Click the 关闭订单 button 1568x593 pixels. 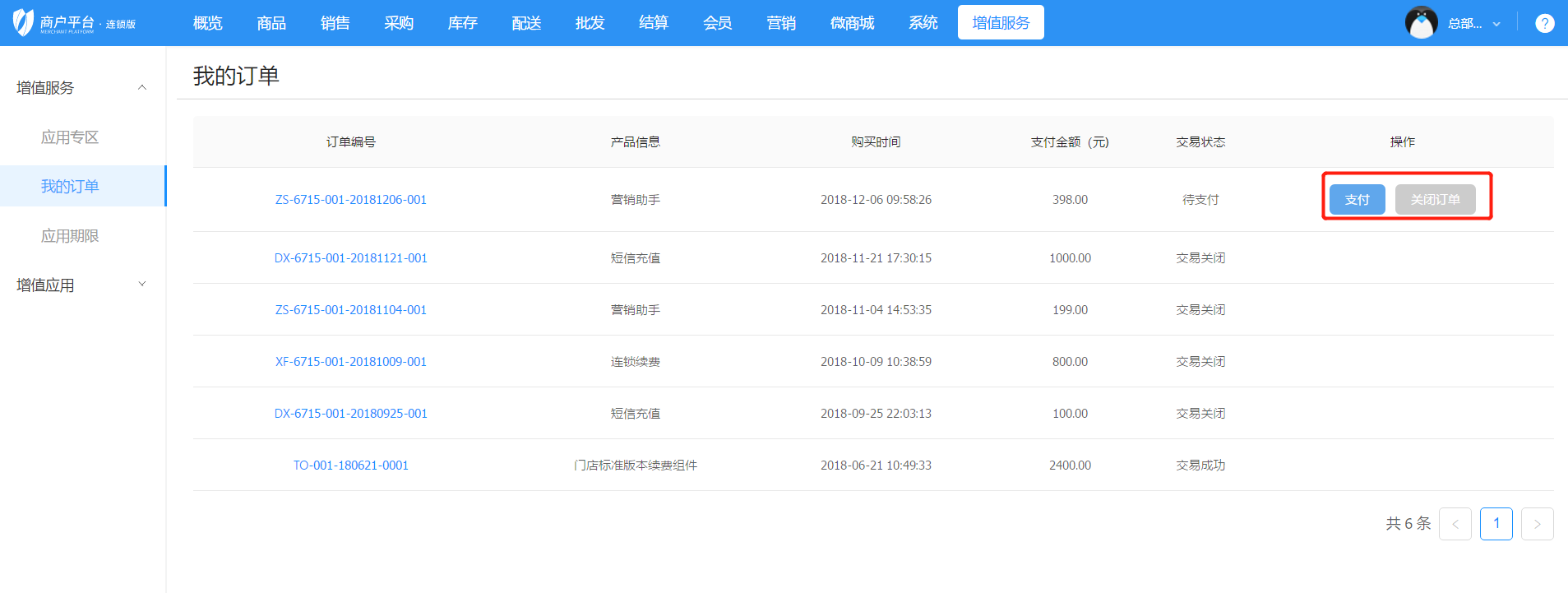click(x=1435, y=200)
